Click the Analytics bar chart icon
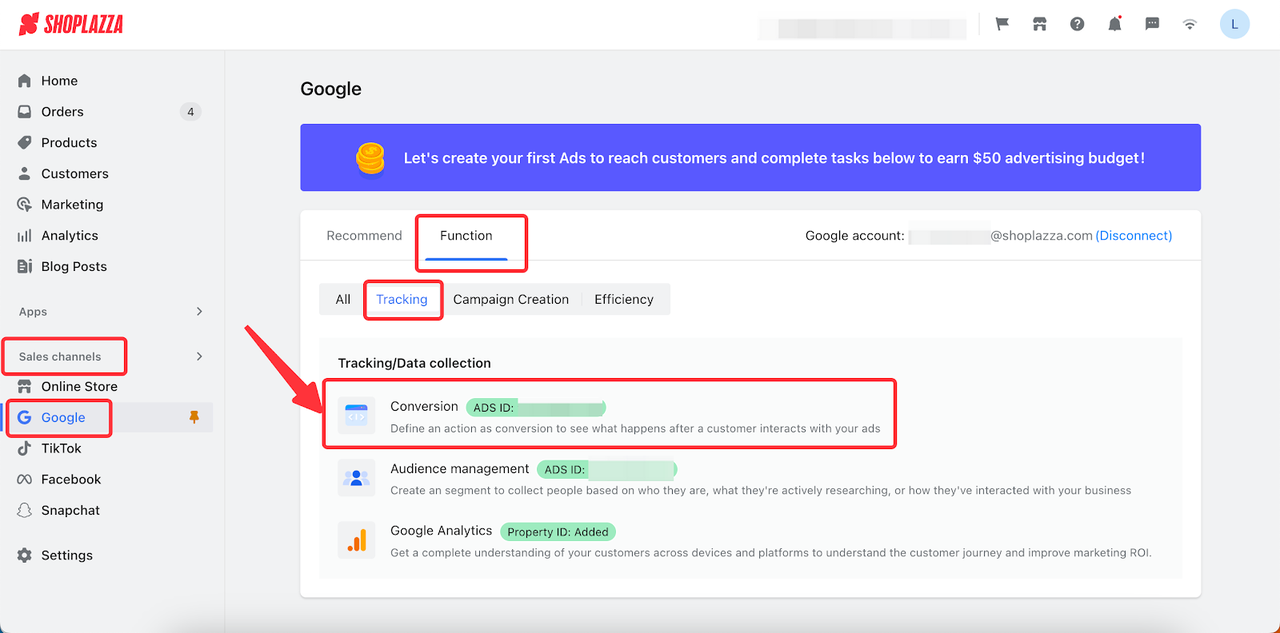The width and height of the screenshot is (1280, 633). (25, 236)
